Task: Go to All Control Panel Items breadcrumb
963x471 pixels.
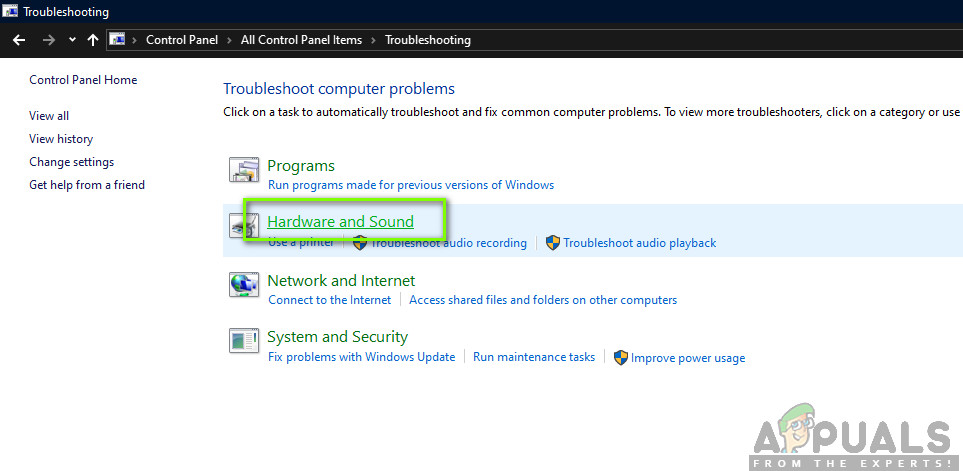Action: click(x=300, y=40)
